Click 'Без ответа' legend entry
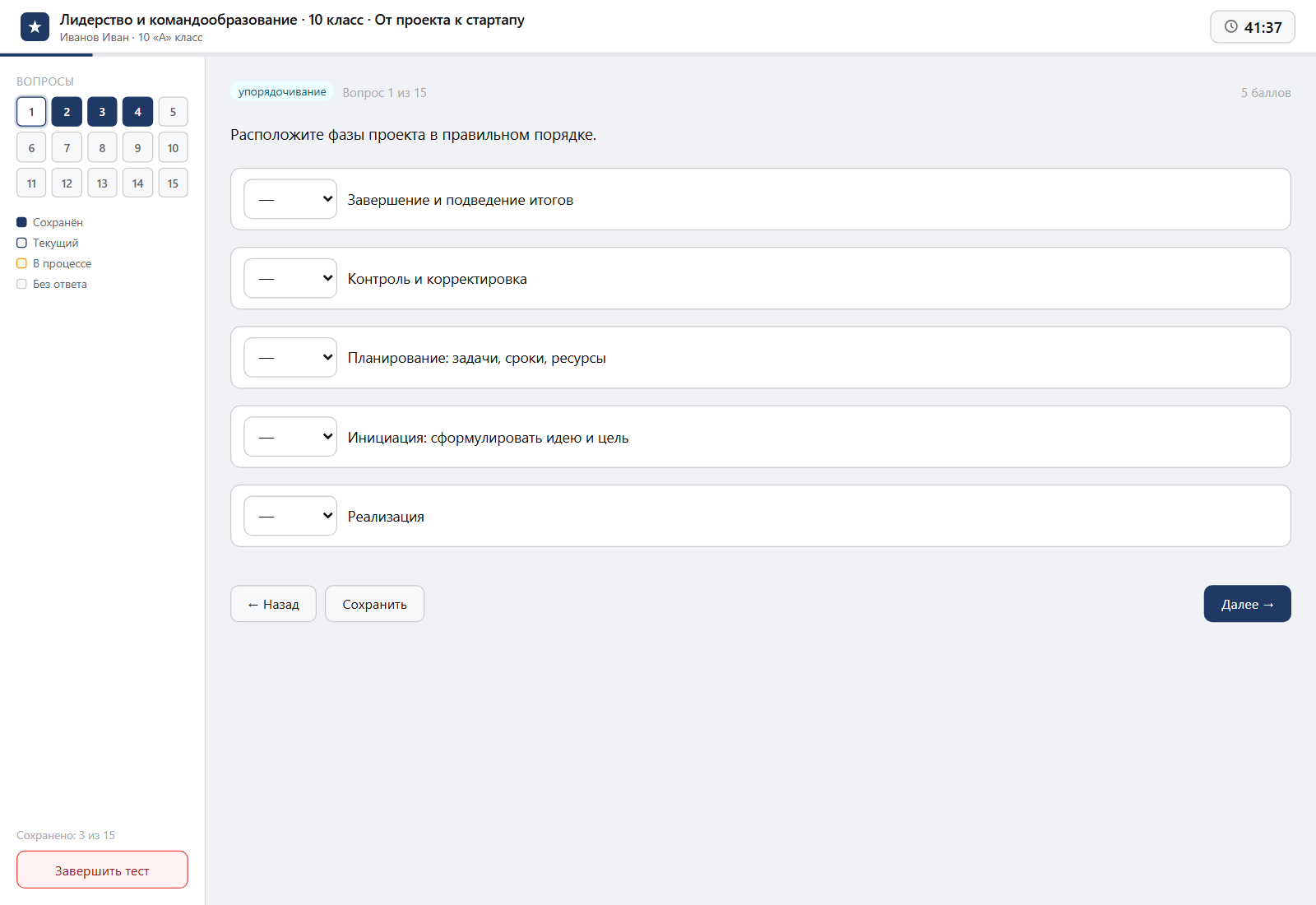The width and height of the screenshot is (1316, 905). 52,284
